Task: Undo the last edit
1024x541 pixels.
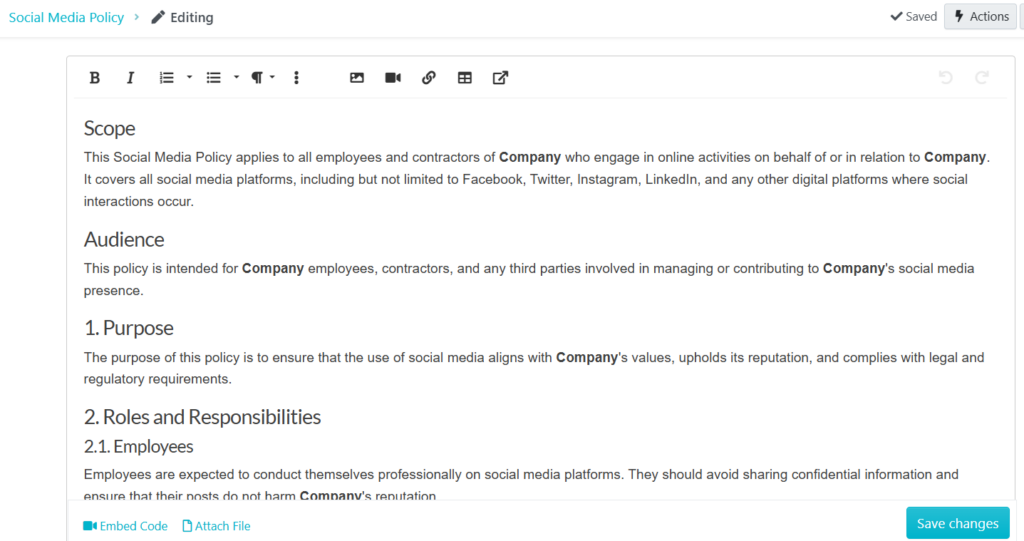Action: coord(946,78)
